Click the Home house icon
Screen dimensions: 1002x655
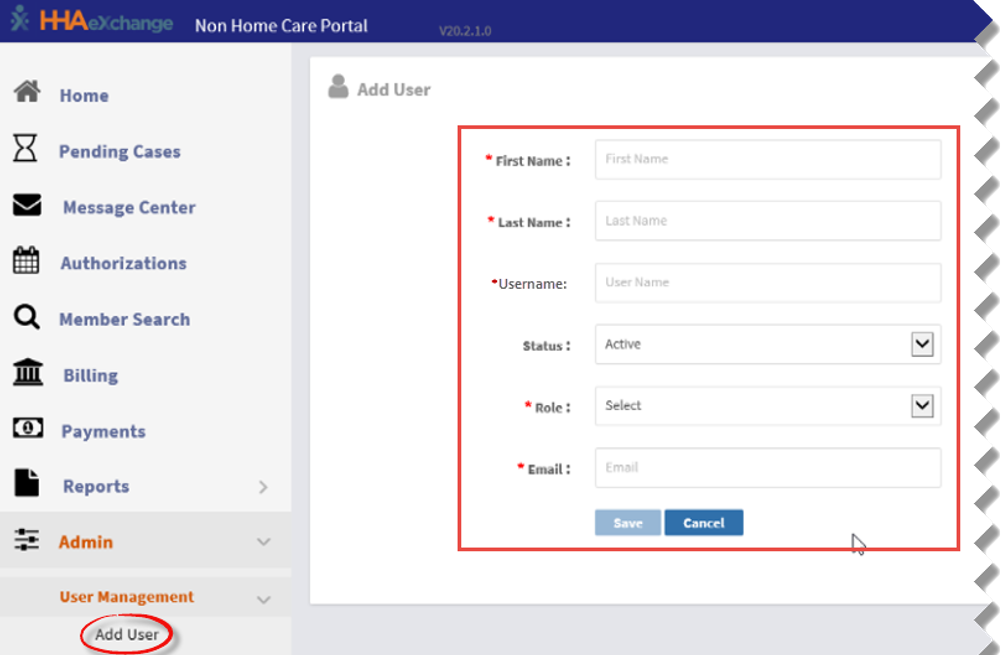27,93
